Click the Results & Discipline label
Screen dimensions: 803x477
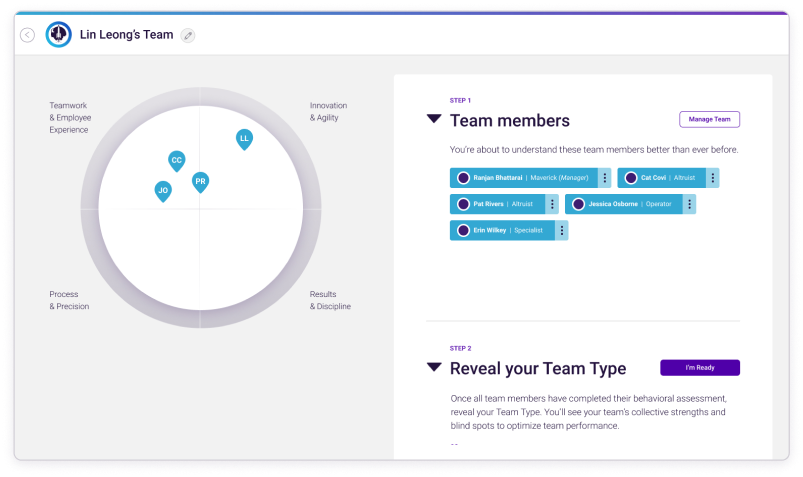click(x=330, y=300)
